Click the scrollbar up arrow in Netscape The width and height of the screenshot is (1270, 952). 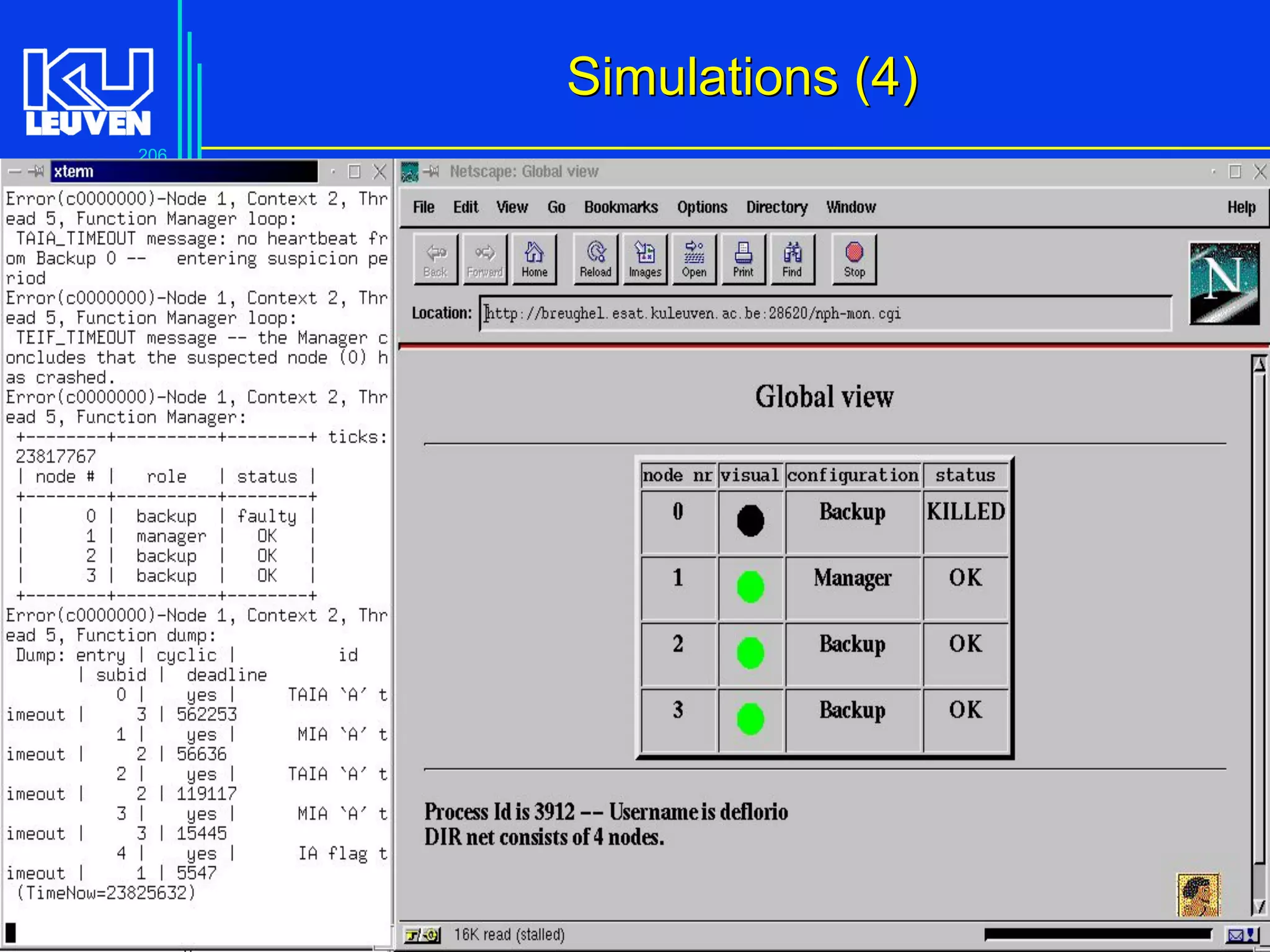tap(1259, 365)
